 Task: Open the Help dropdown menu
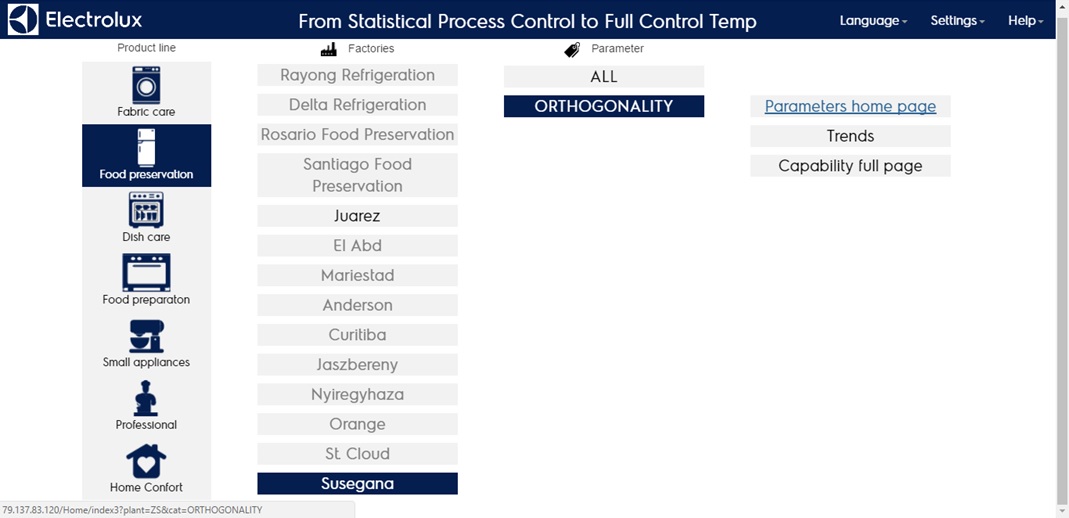[x=1025, y=21]
